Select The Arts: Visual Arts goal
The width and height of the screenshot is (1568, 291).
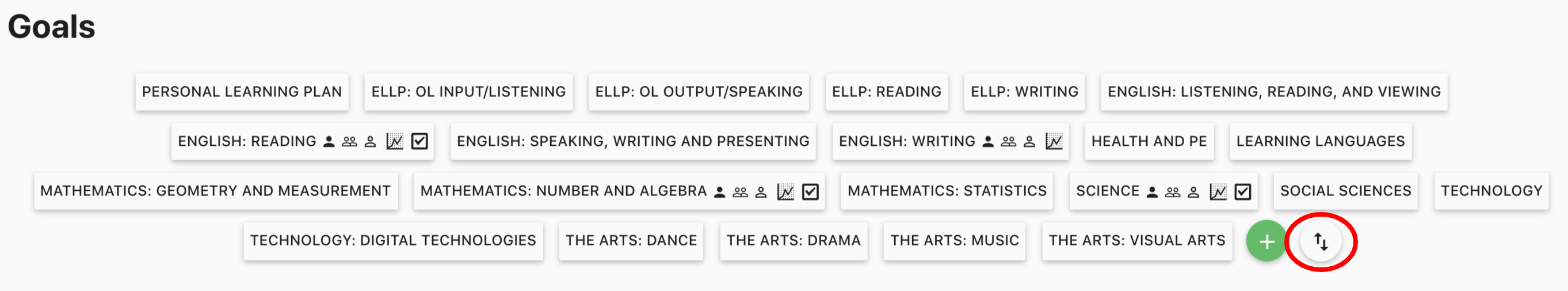1136,241
